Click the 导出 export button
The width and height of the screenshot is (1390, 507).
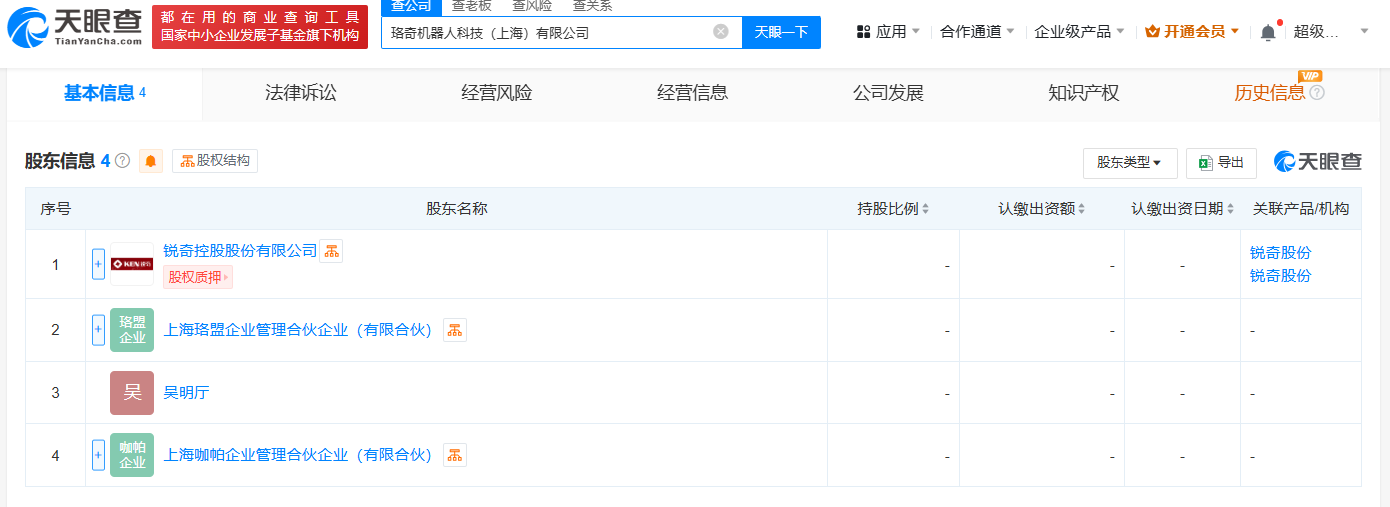[1221, 162]
